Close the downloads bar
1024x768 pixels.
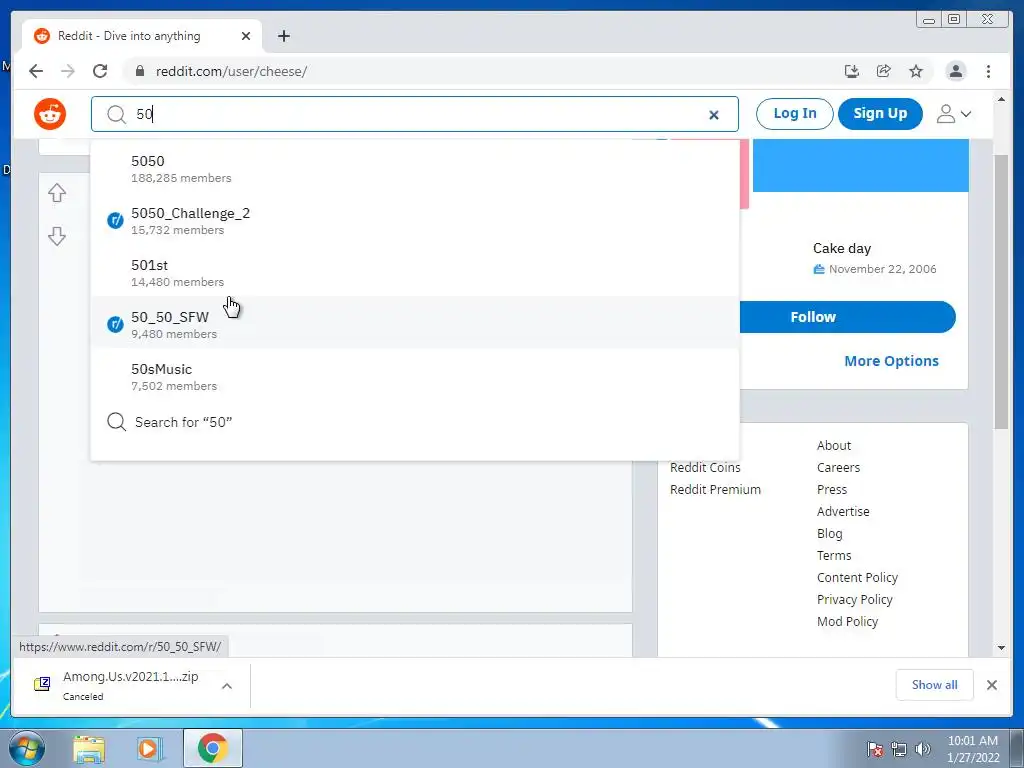click(992, 685)
